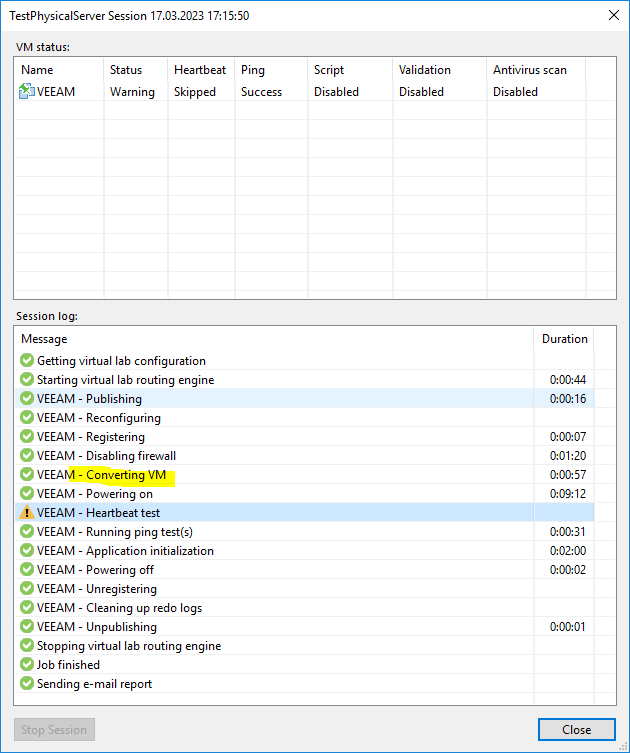Click the Validation column header
Viewport: 630px width, 753px height.
click(439, 70)
